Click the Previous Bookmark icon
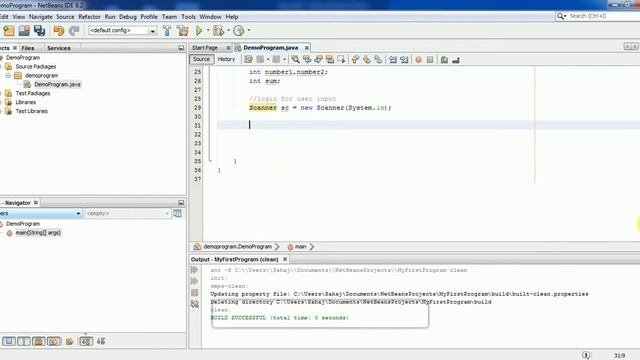Image resolution: width=640 pixels, height=360 pixels. (355, 60)
